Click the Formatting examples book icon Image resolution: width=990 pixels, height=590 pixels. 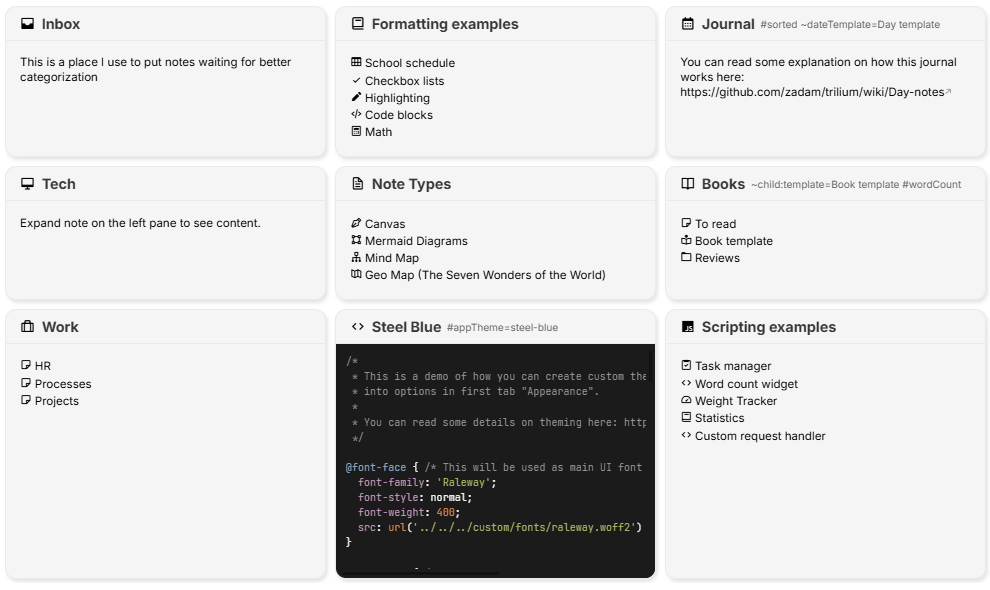(357, 24)
